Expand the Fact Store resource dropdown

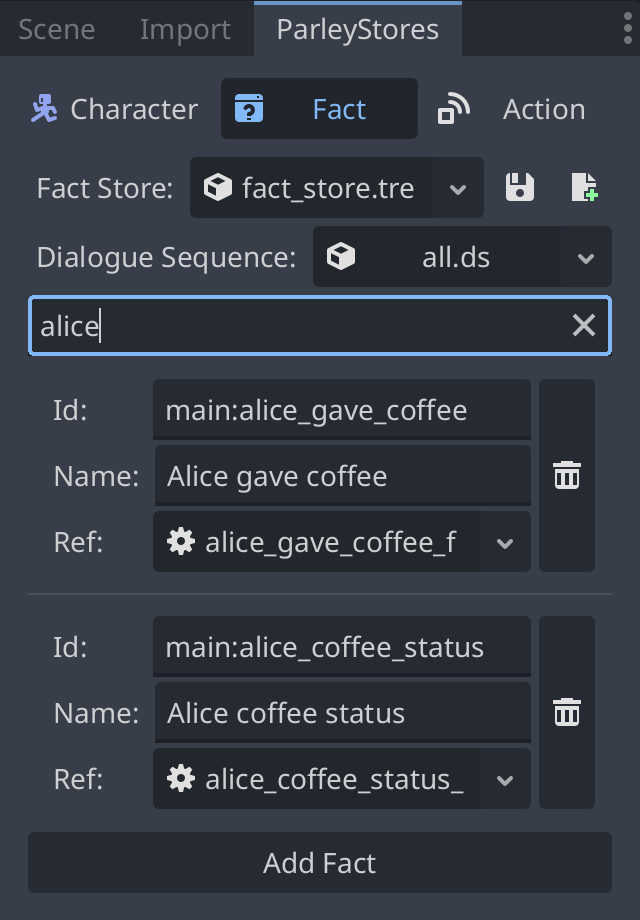458,188
